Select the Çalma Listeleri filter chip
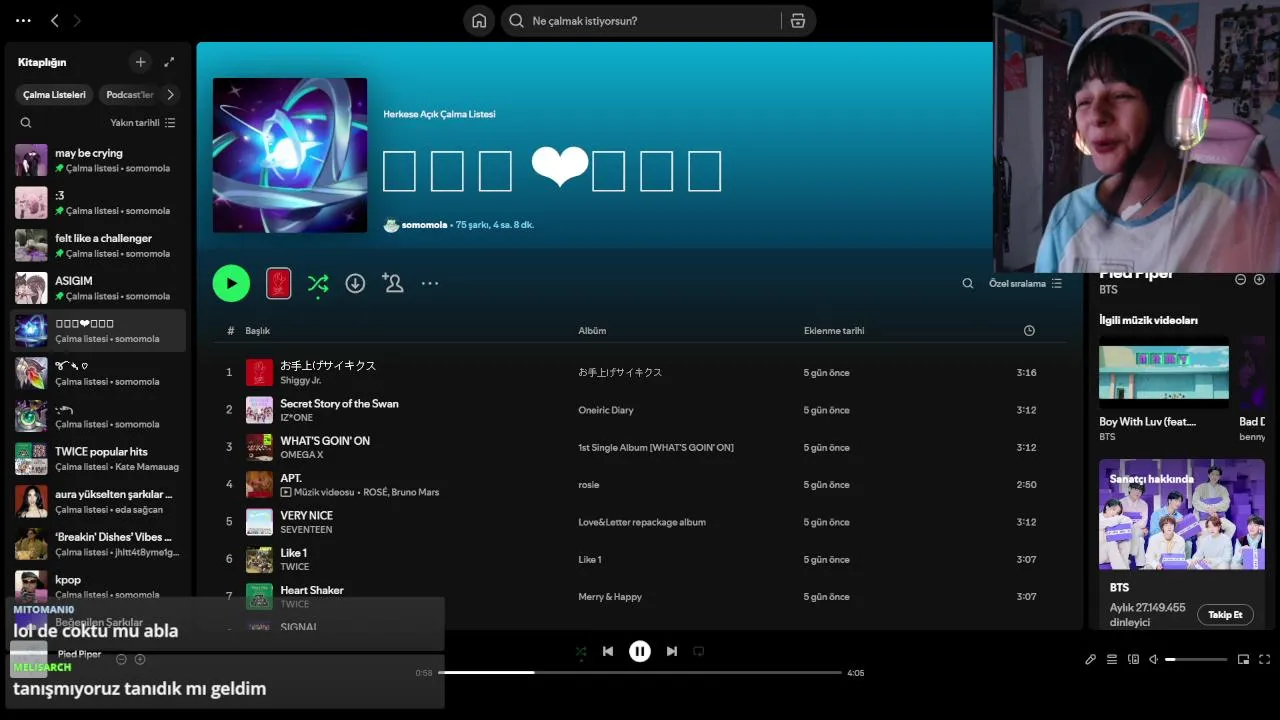The height and width of the screenshot is (720, 1280). 54,95
